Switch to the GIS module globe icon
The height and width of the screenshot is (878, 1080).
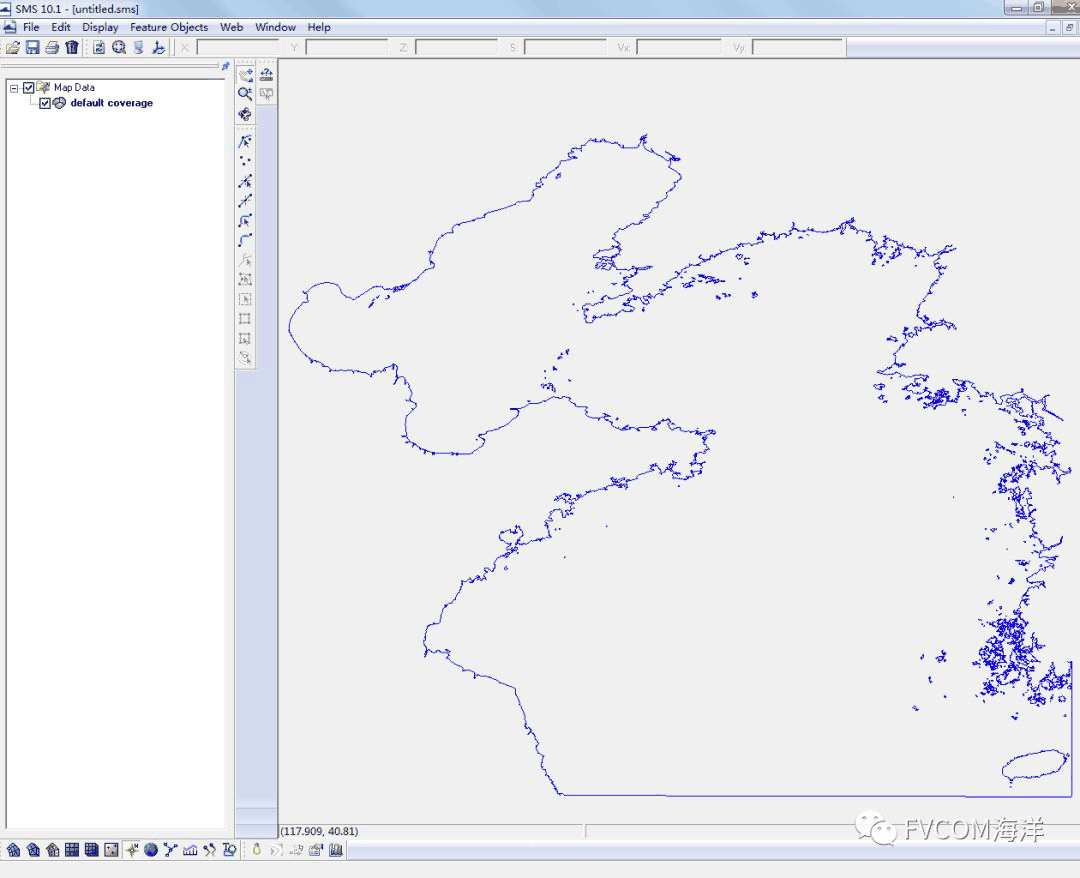click(150, 850)
